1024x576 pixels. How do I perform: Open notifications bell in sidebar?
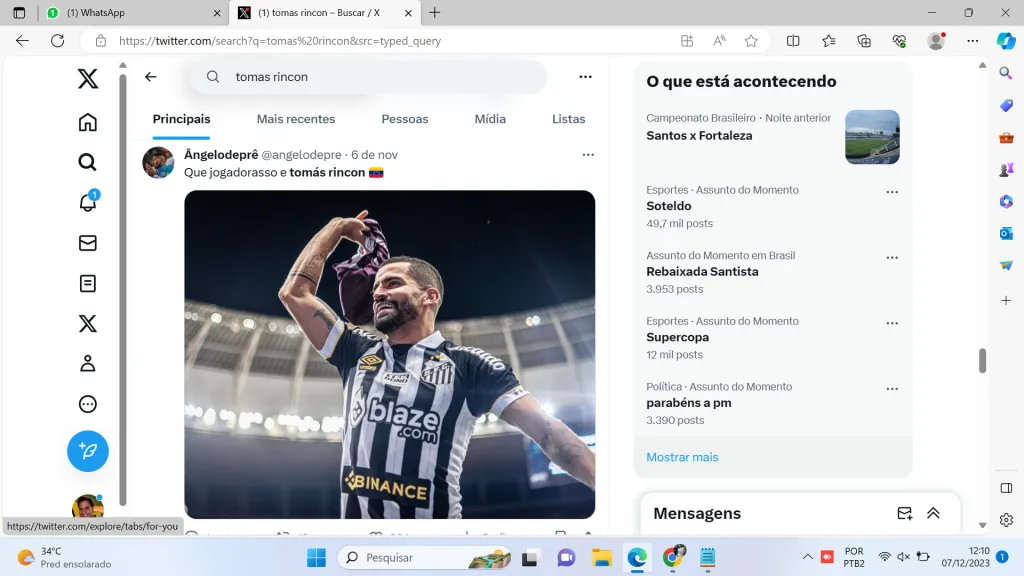tap(88, 202)
